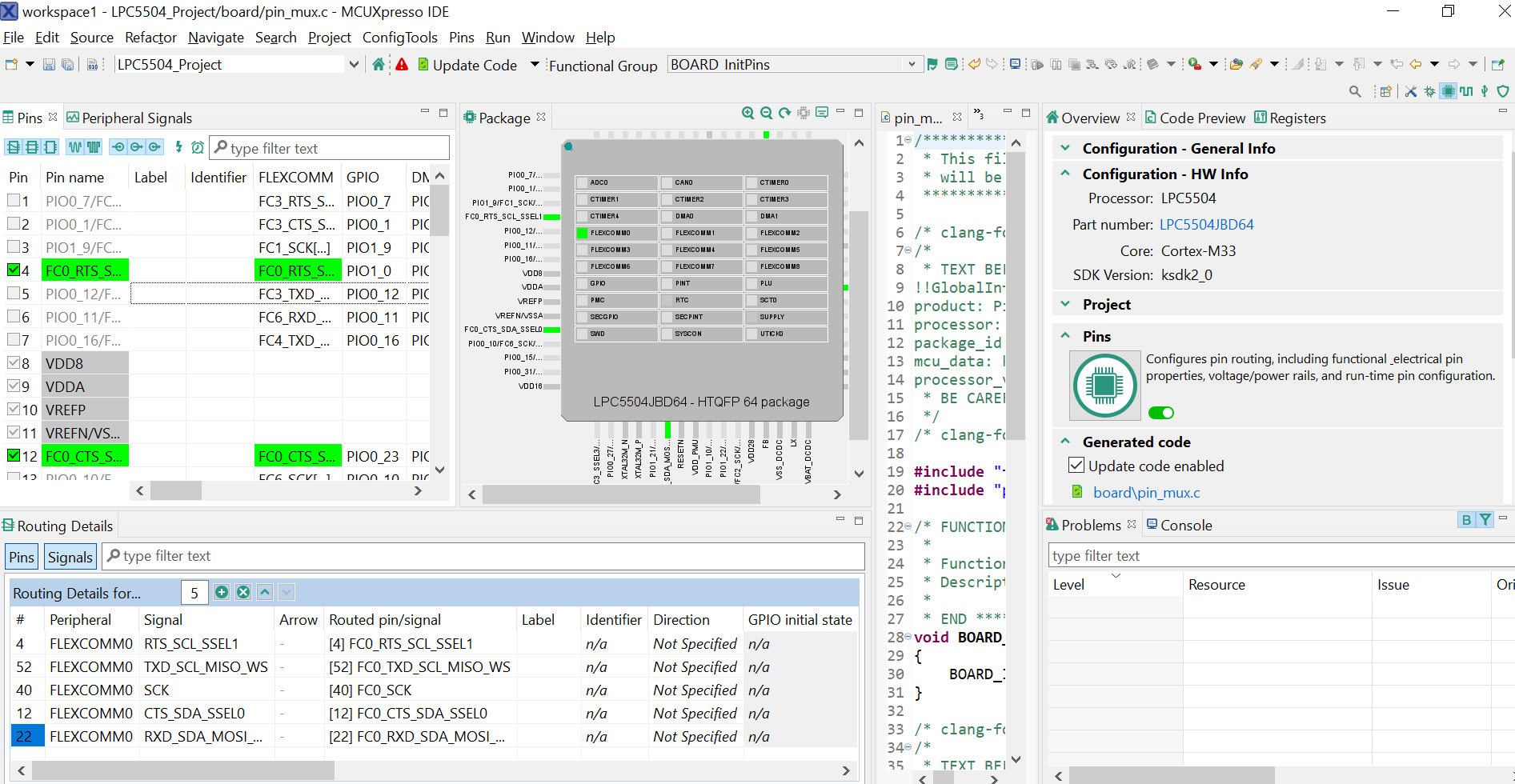Click the lightning automatic routing icon

click(178, 147)
